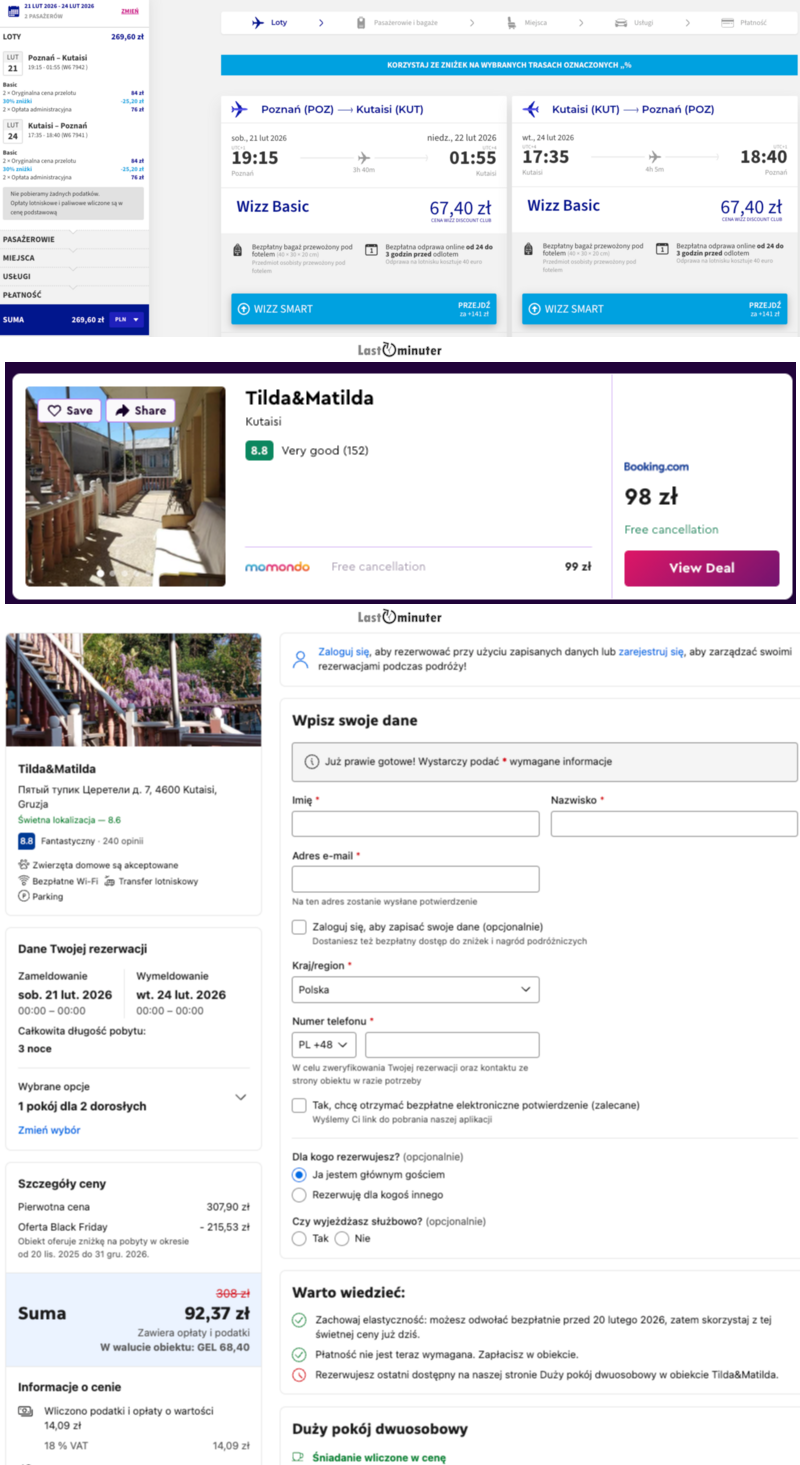Open the PL +48 phone prefix dropdown

[x=325, y=1045]
